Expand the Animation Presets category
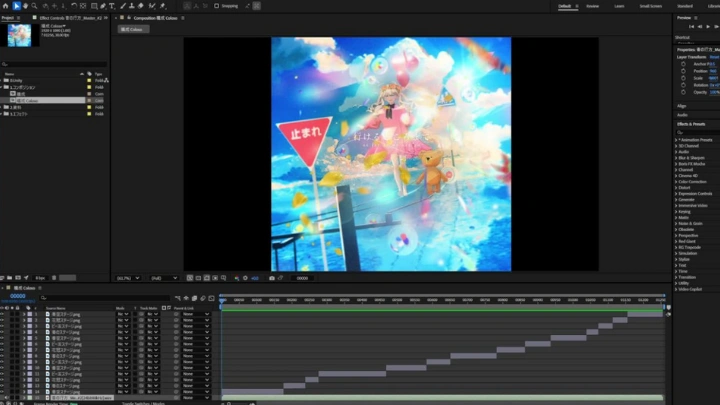Image resolution: width=720 pixels, height=405 pixels. (676, 140)
